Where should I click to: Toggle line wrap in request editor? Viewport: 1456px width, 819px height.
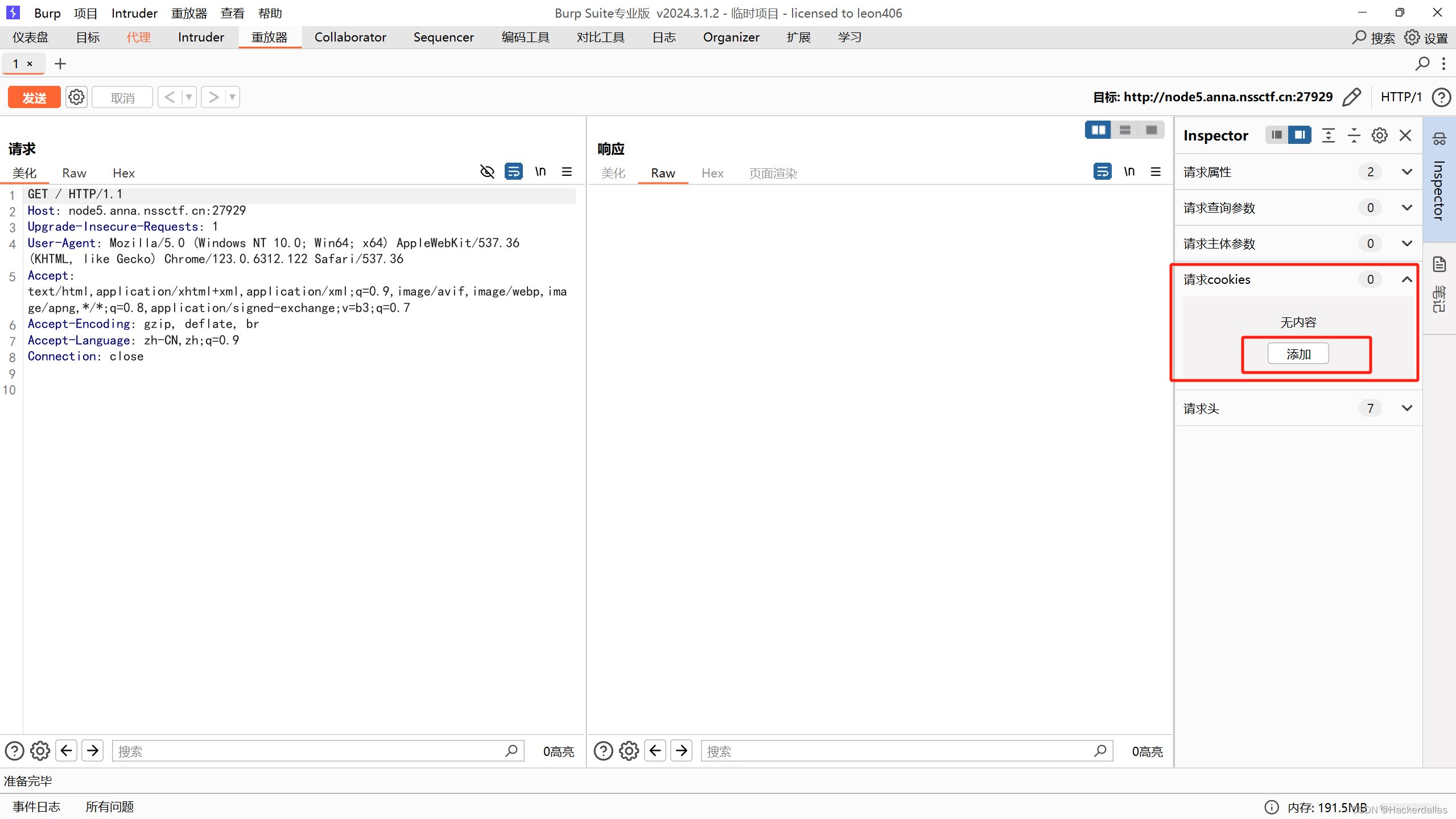click(513, 172)
